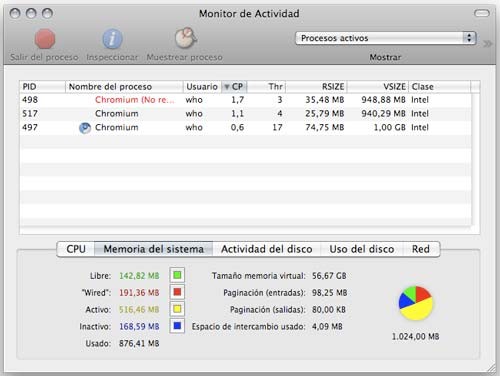Screen dimensions: 500x376
Task: Click the memory usage pie chart
Action: click(x=416, y=303)
